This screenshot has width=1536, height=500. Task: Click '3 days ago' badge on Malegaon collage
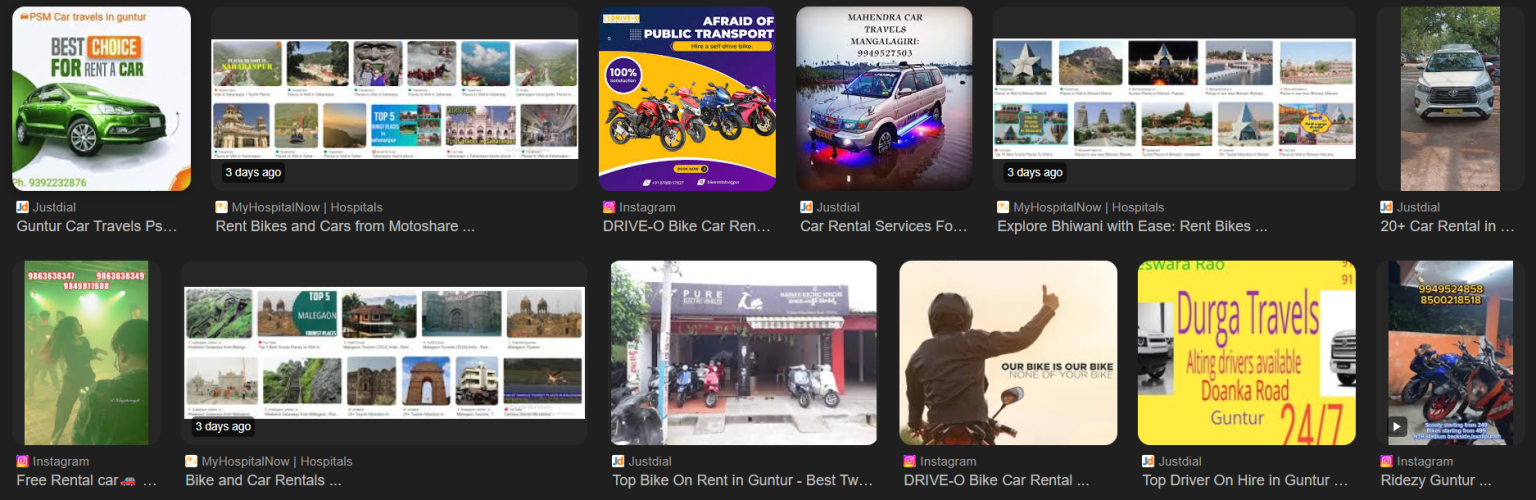click(x=223, y=426)
